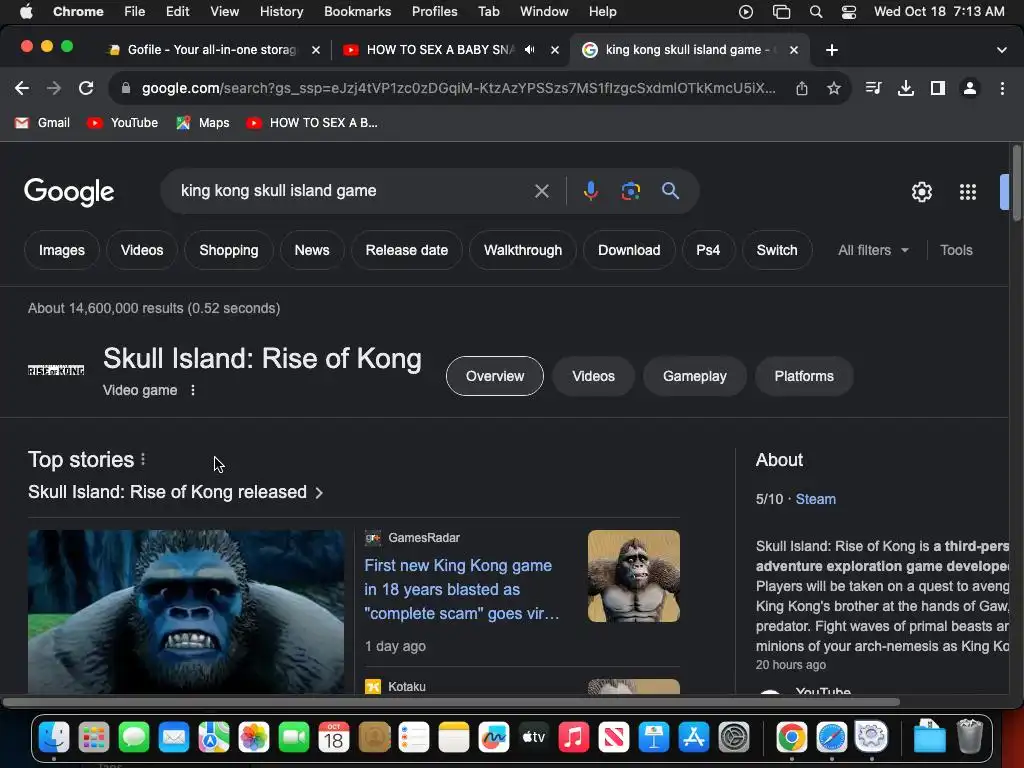Filter results by Images
1024x768 pixels.
[62, 250]
